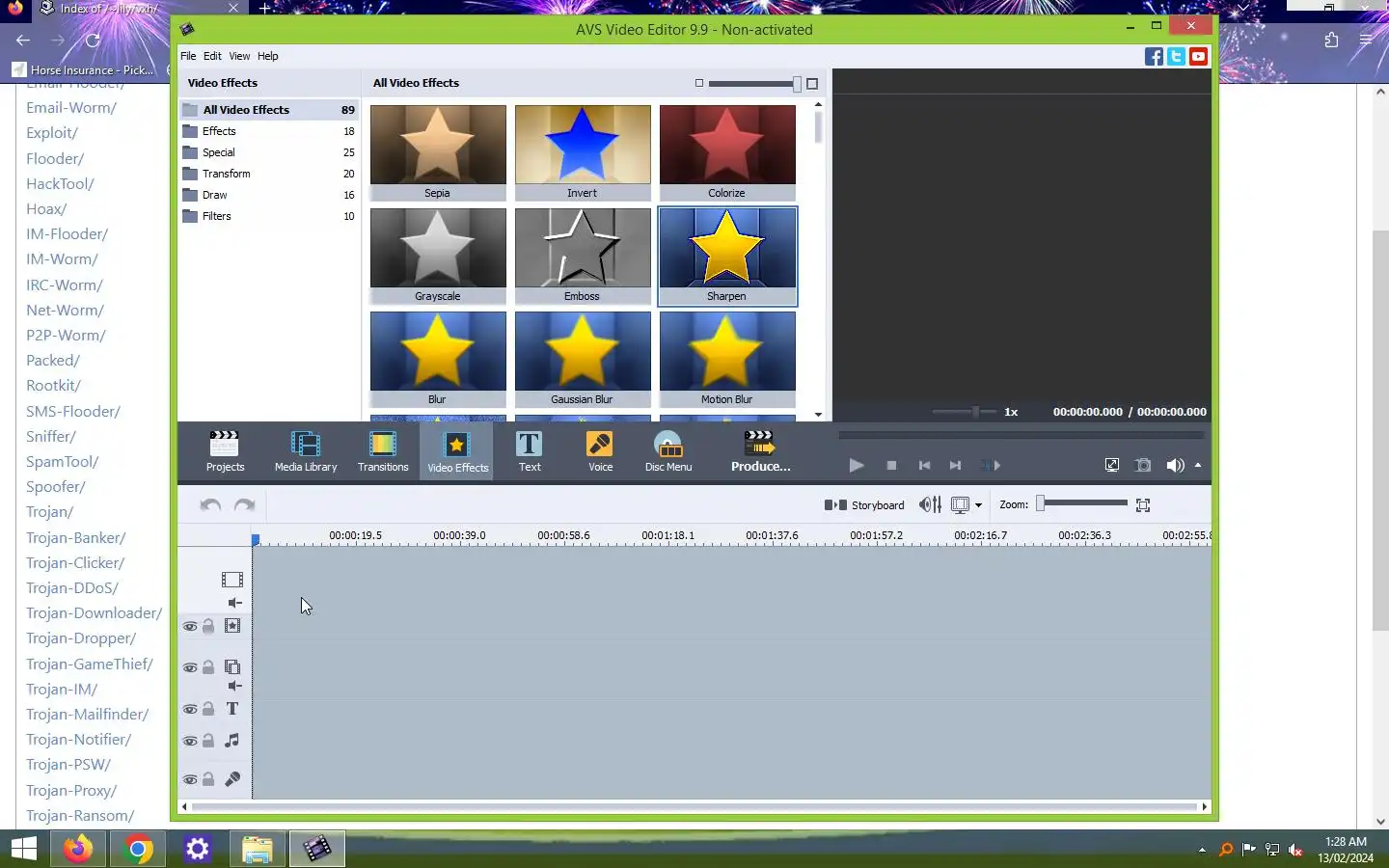The width and height of the screenshot is (1389, 868).
Task: Click the text track T icon
Action: click(232, 709)
